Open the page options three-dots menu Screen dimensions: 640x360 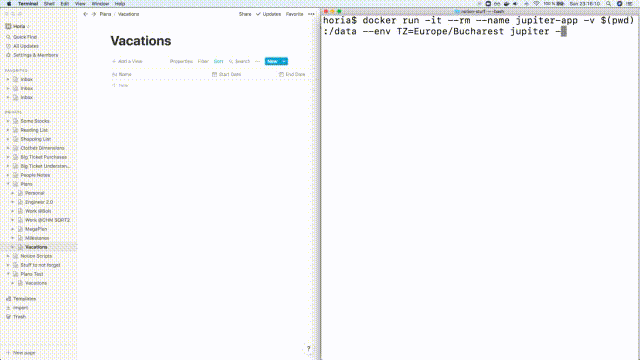click(x=311, y=14)
